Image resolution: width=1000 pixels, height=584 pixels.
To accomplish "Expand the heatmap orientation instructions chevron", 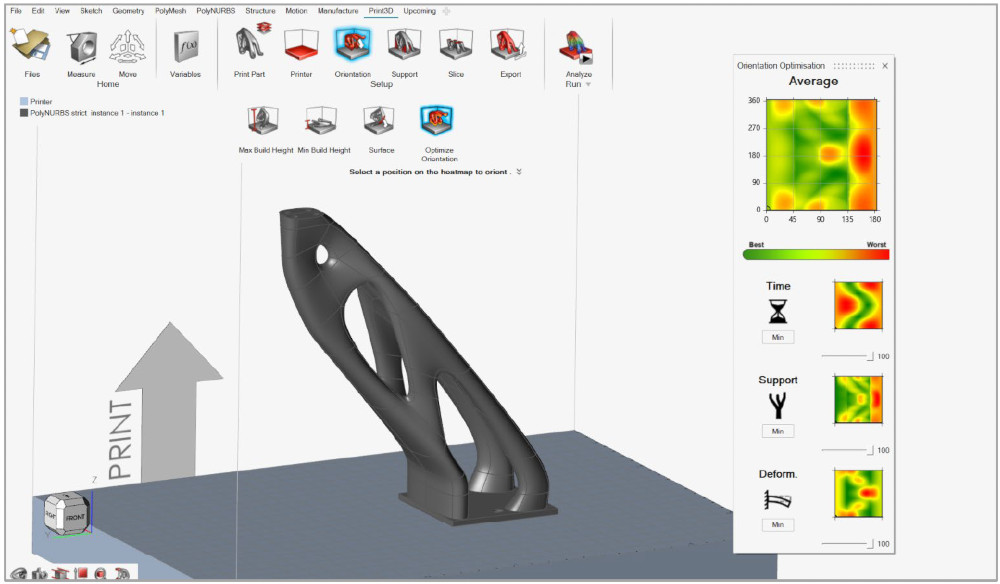I will click(518, 171).
